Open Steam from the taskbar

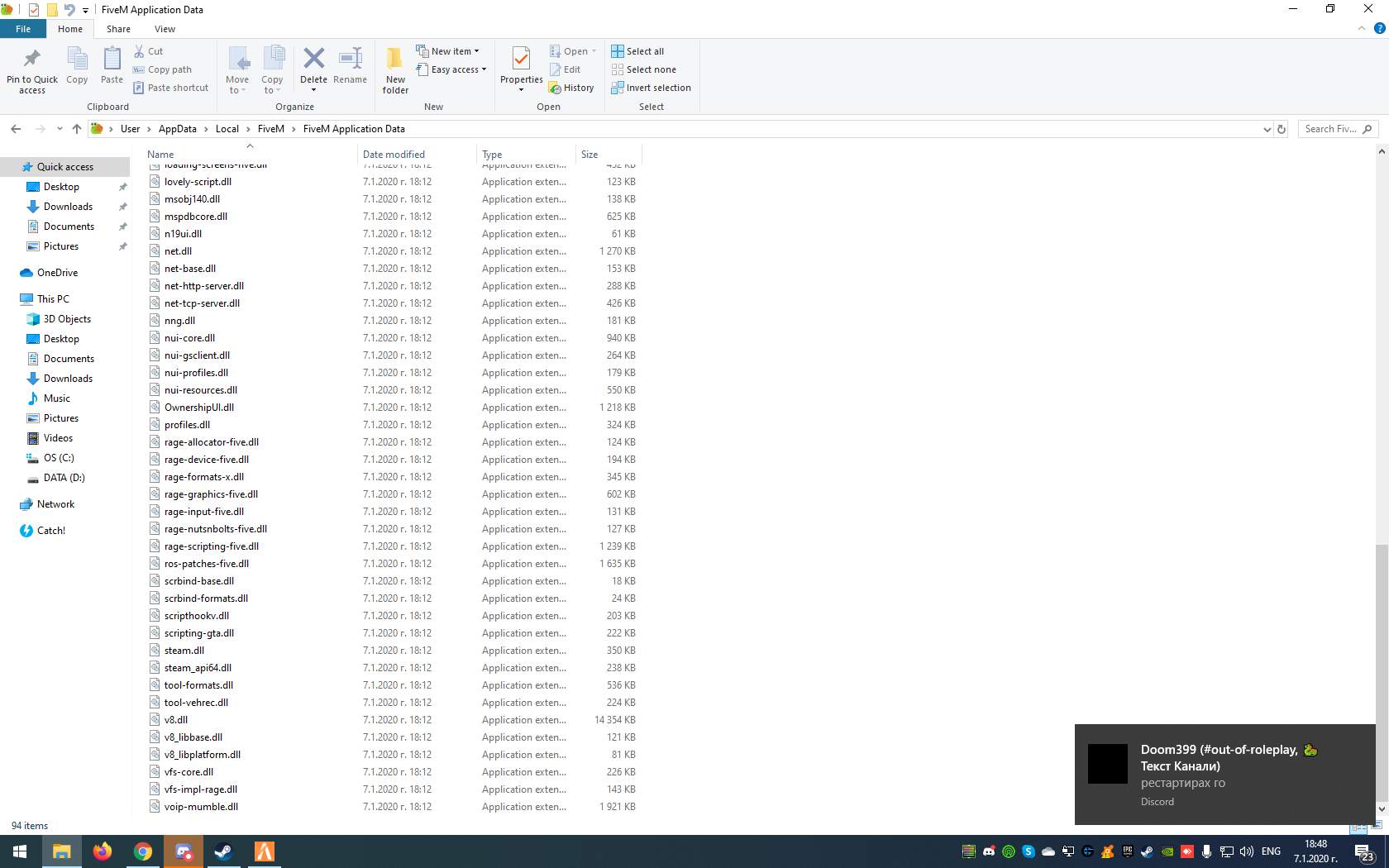tap(223, 851)
